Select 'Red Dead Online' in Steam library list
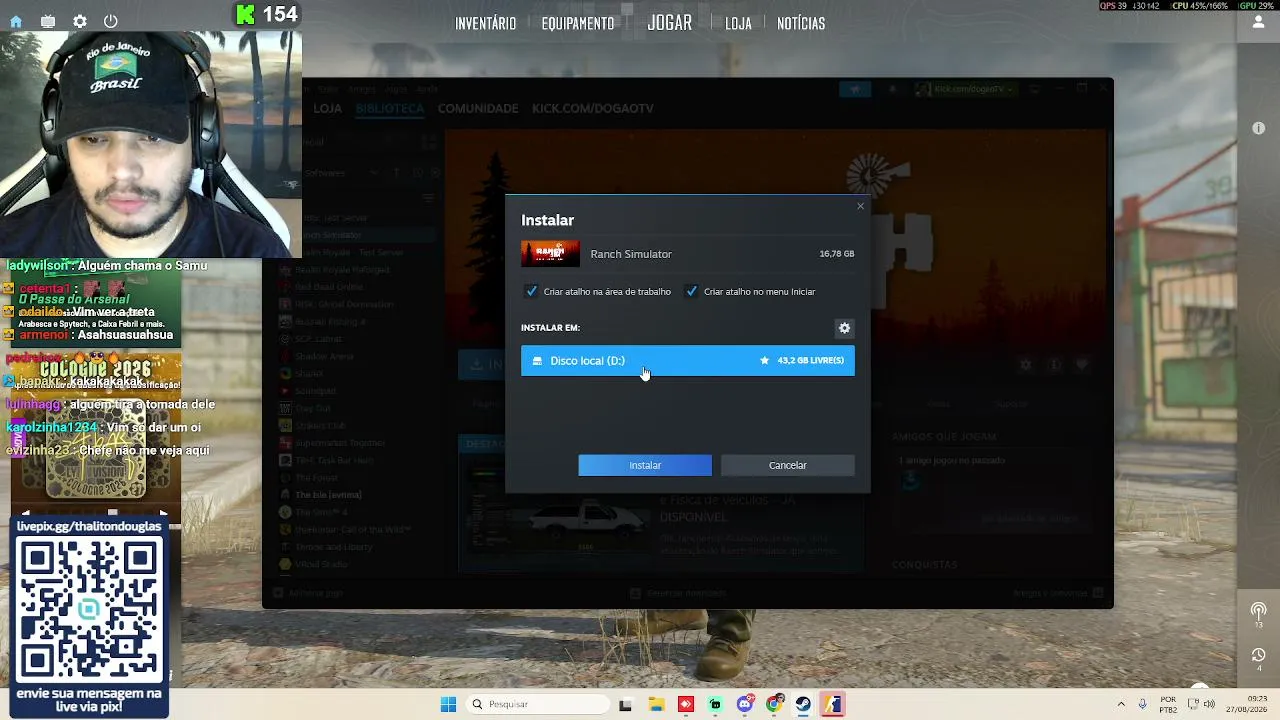Viewport: 1280px width, 720px height. tap(329, 287)
